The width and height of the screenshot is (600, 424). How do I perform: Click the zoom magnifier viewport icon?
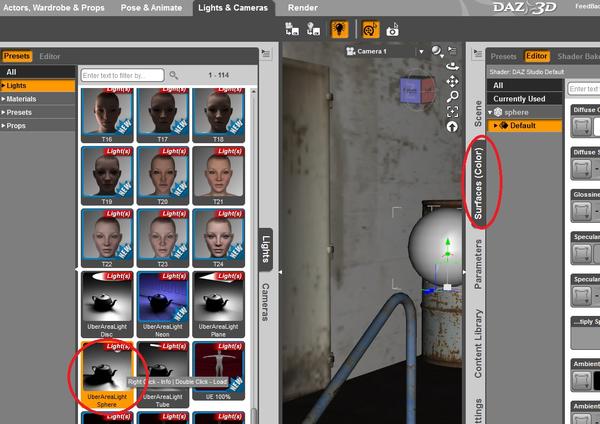[452, 96]
